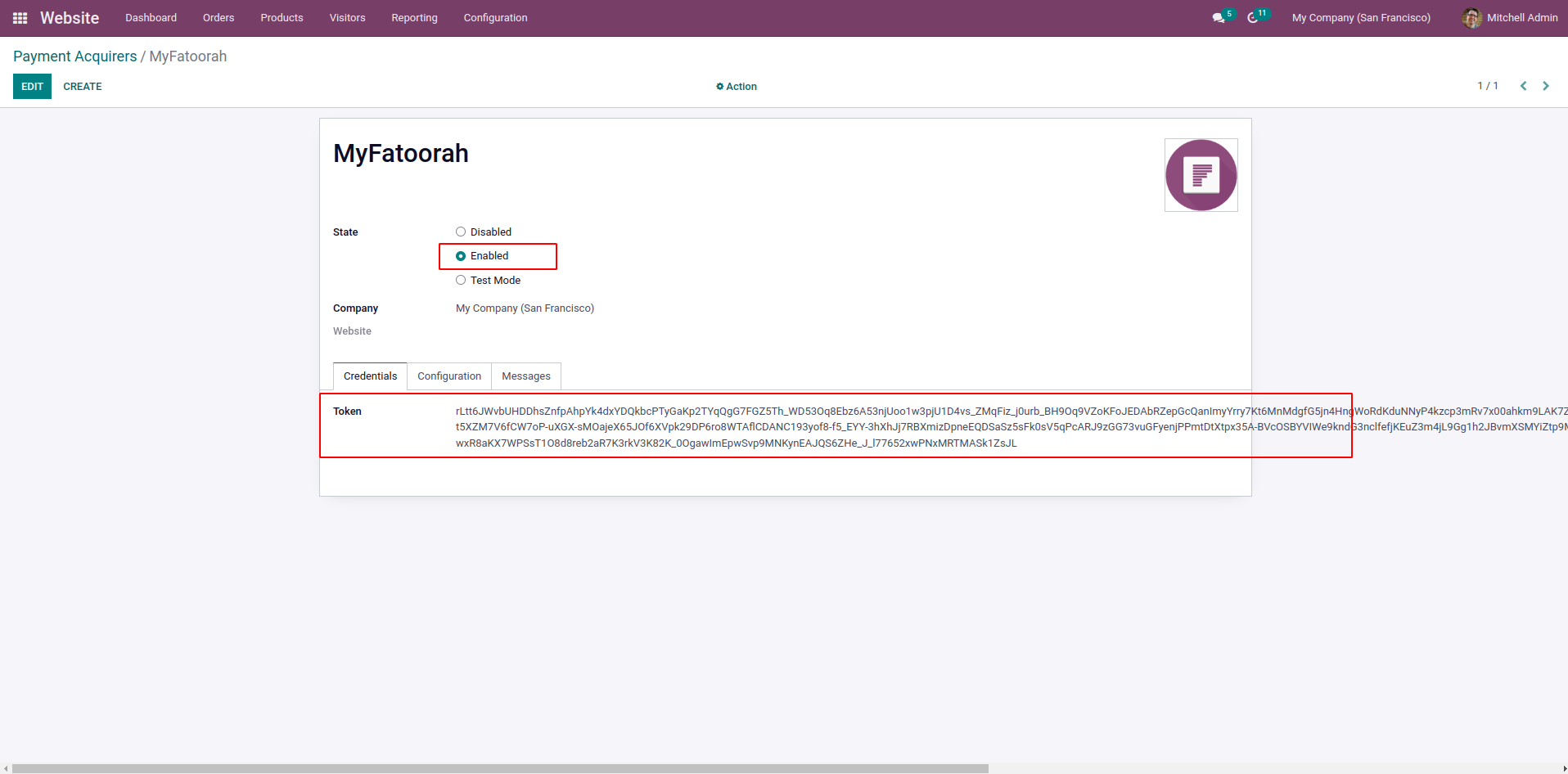
Task: Open the Dashboard menu
Action: pos(151,18)
